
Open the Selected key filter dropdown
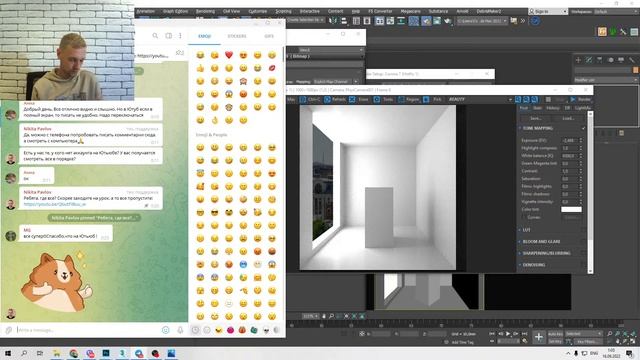coord(584,334)
